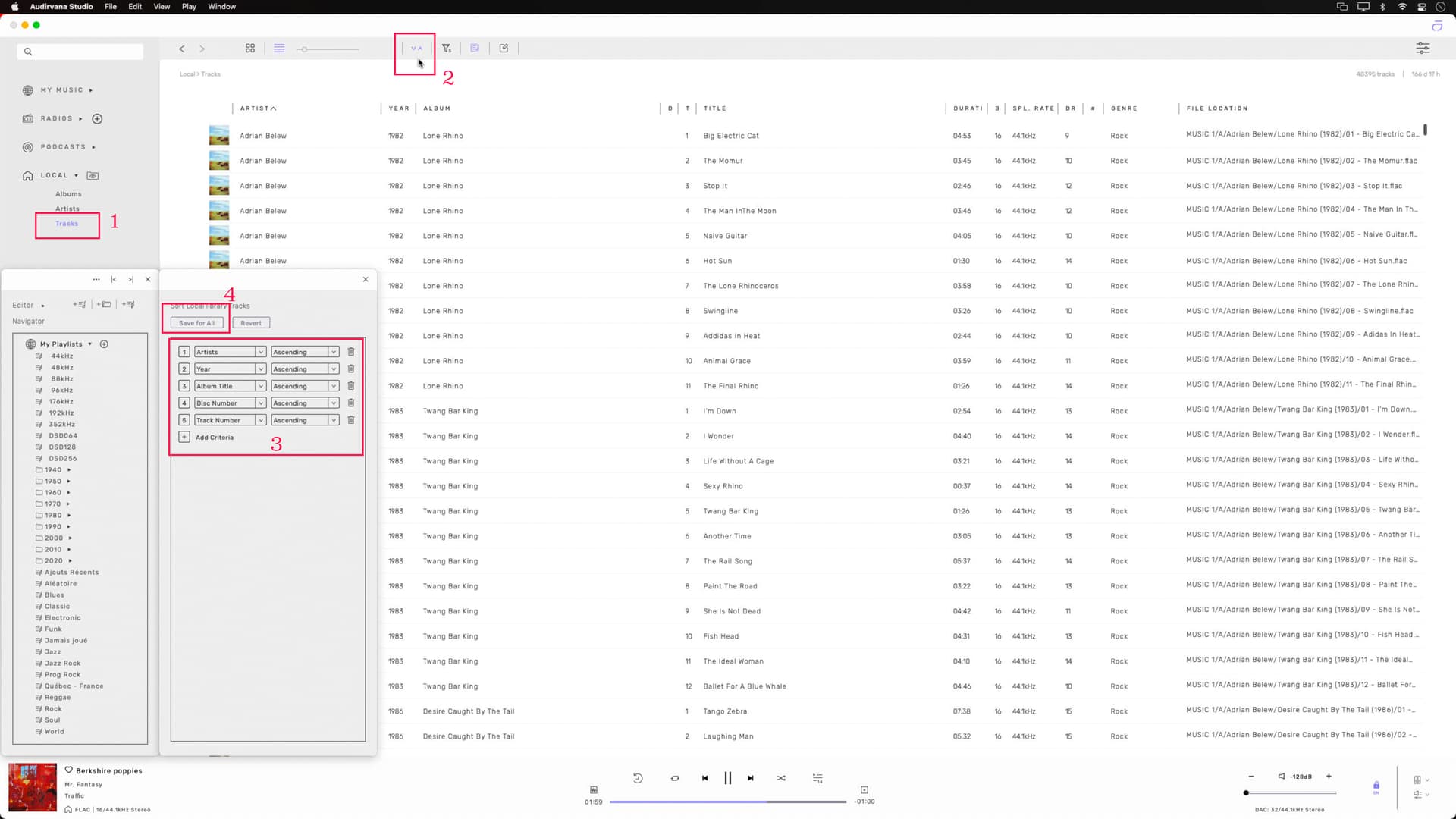Open the playback history icon

pyautogui.click(x=638, y=778)
